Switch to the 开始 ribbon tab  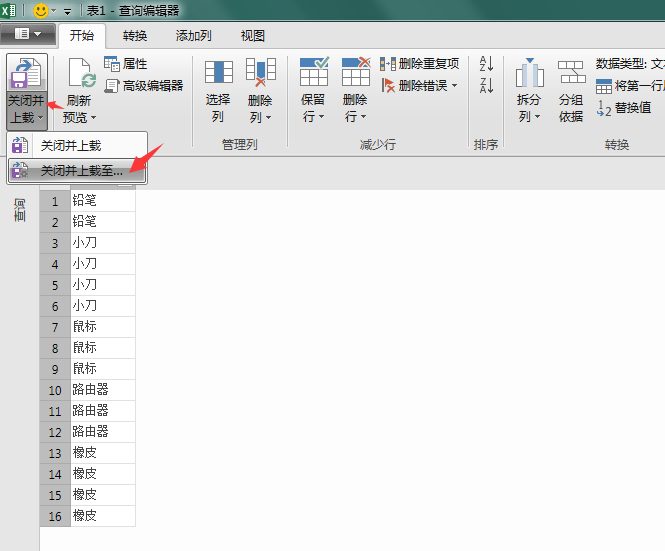[x=81, y=35]
